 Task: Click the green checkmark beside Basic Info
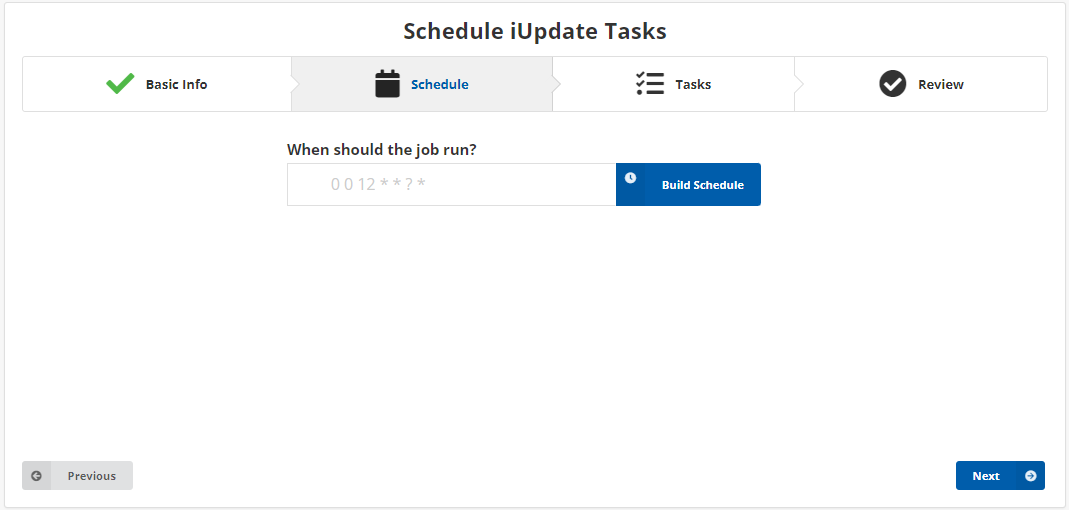120,84
